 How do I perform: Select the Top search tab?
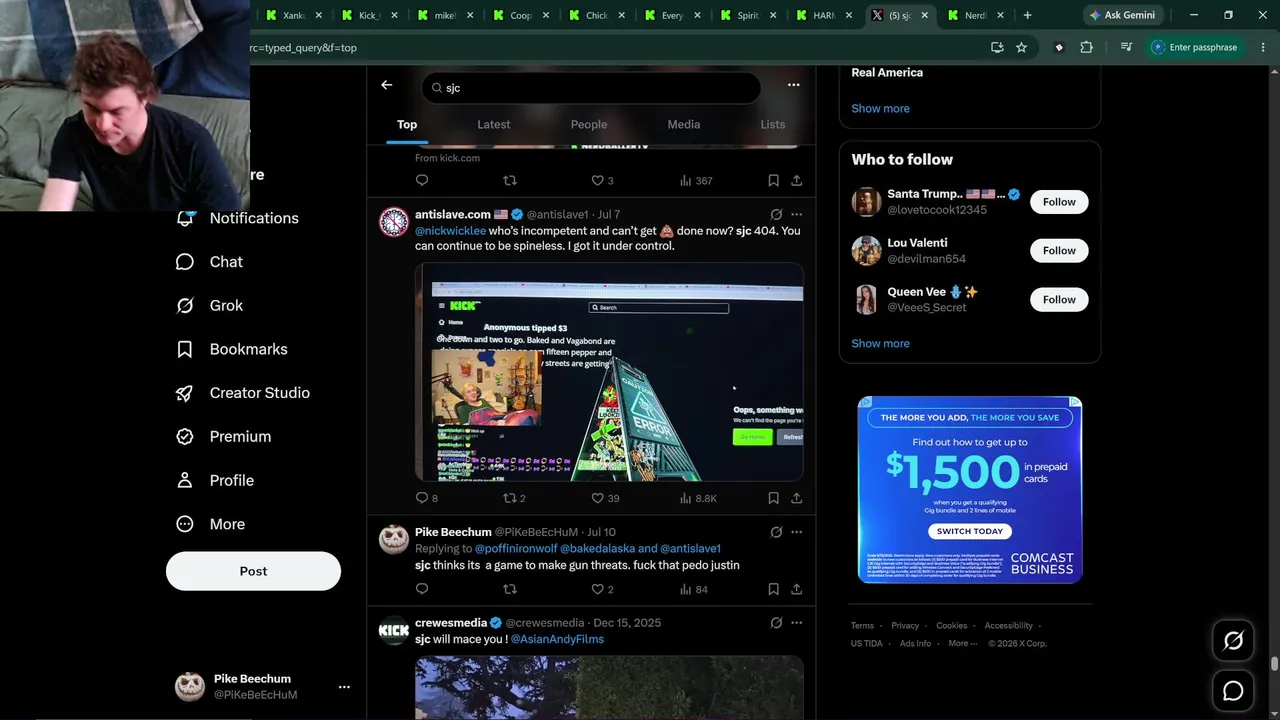407,125
